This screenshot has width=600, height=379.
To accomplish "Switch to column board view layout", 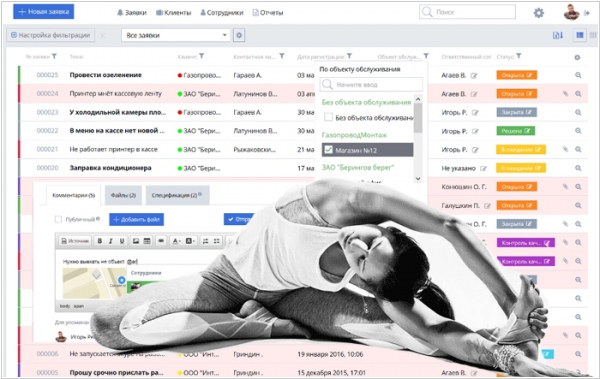I will click(x=593, y=35).
